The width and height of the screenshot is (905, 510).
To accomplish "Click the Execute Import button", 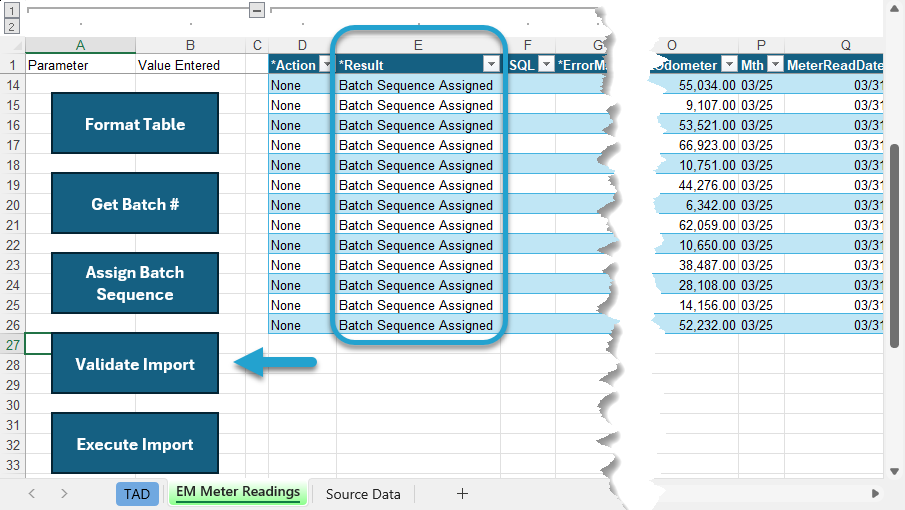I will [135, 443].
